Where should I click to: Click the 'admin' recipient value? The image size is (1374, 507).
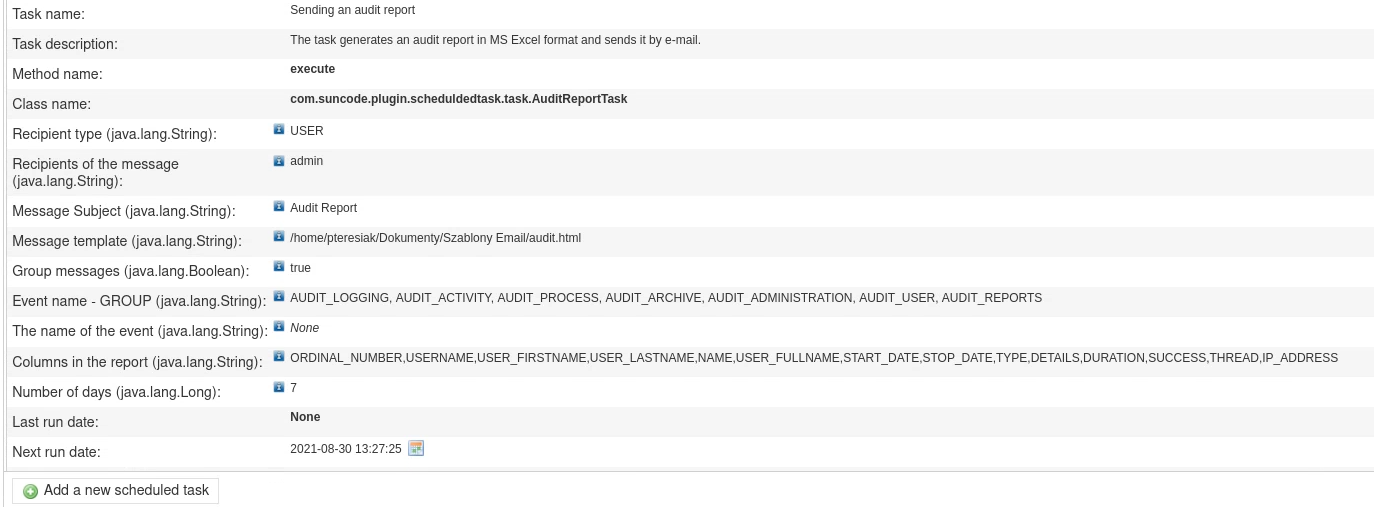306,161
